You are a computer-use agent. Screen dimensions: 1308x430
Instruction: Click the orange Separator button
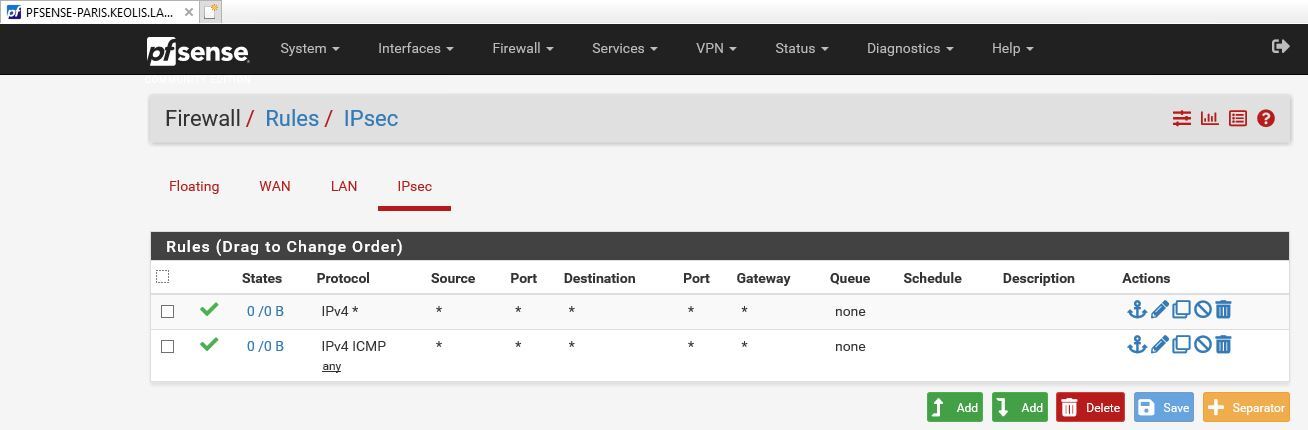click(1246, 407)
